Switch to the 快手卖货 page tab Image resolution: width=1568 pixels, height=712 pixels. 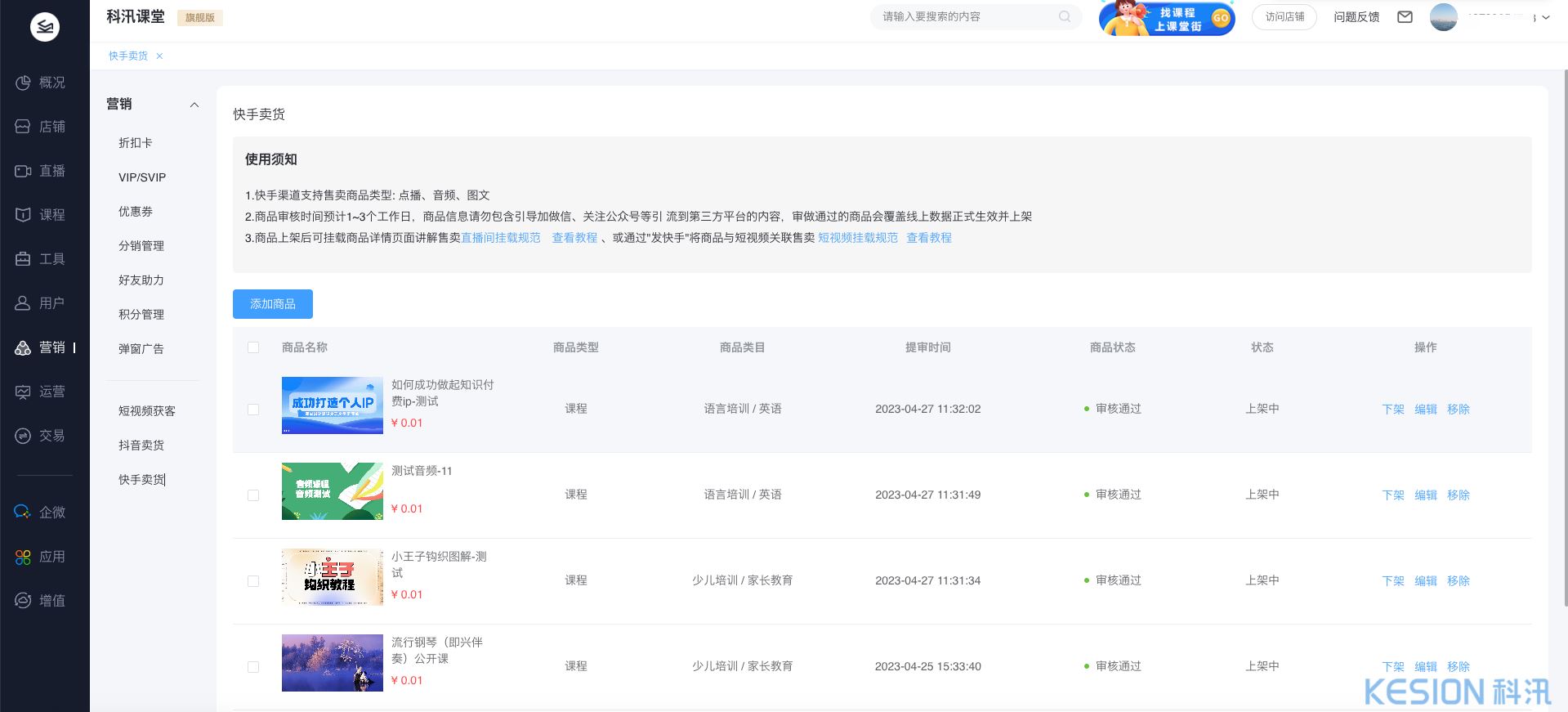(128, 56)
